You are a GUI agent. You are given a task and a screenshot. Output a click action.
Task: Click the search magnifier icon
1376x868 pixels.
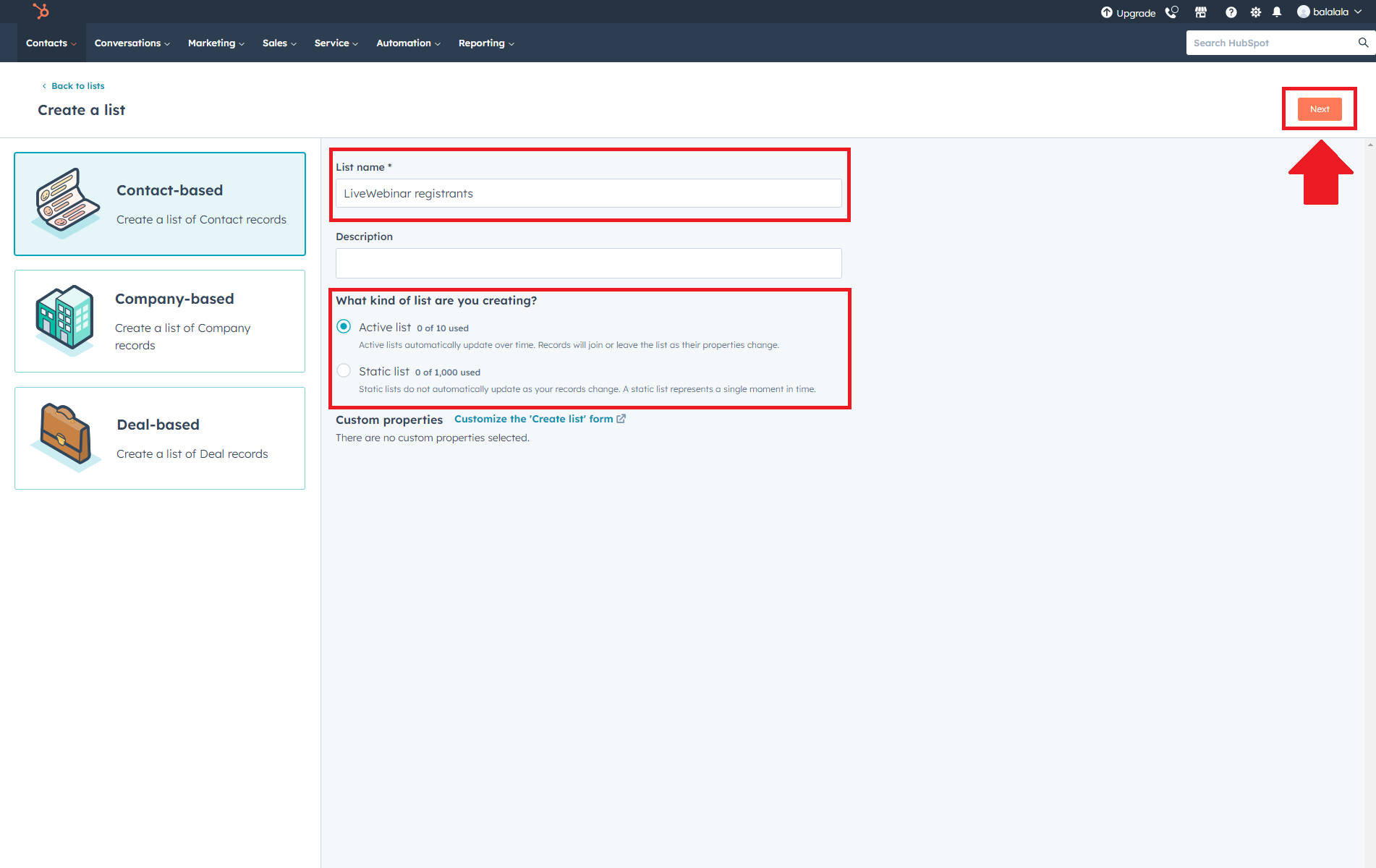(x=1363, y=43)
